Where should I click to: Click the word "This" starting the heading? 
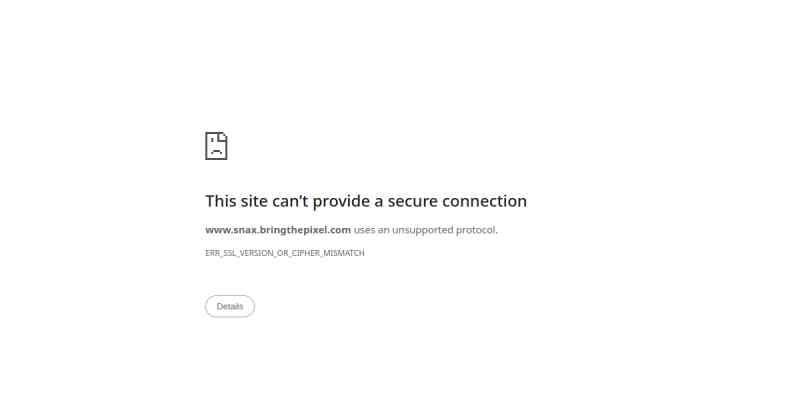click(221, 201)
